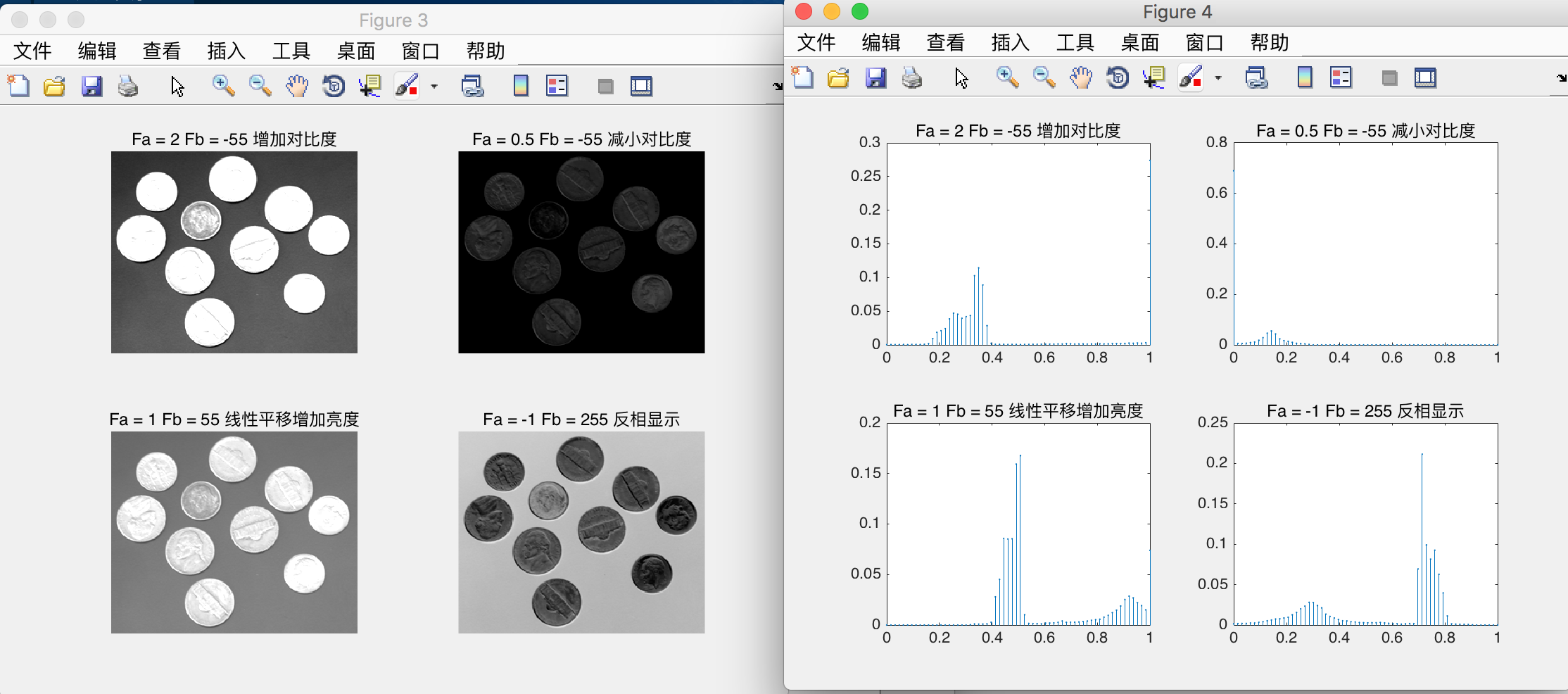This screenshot has width=1568, height=694.
Task: Click the inverted Fa = -1 coins image
Action: pyautogui.click(x=581, y=532)
